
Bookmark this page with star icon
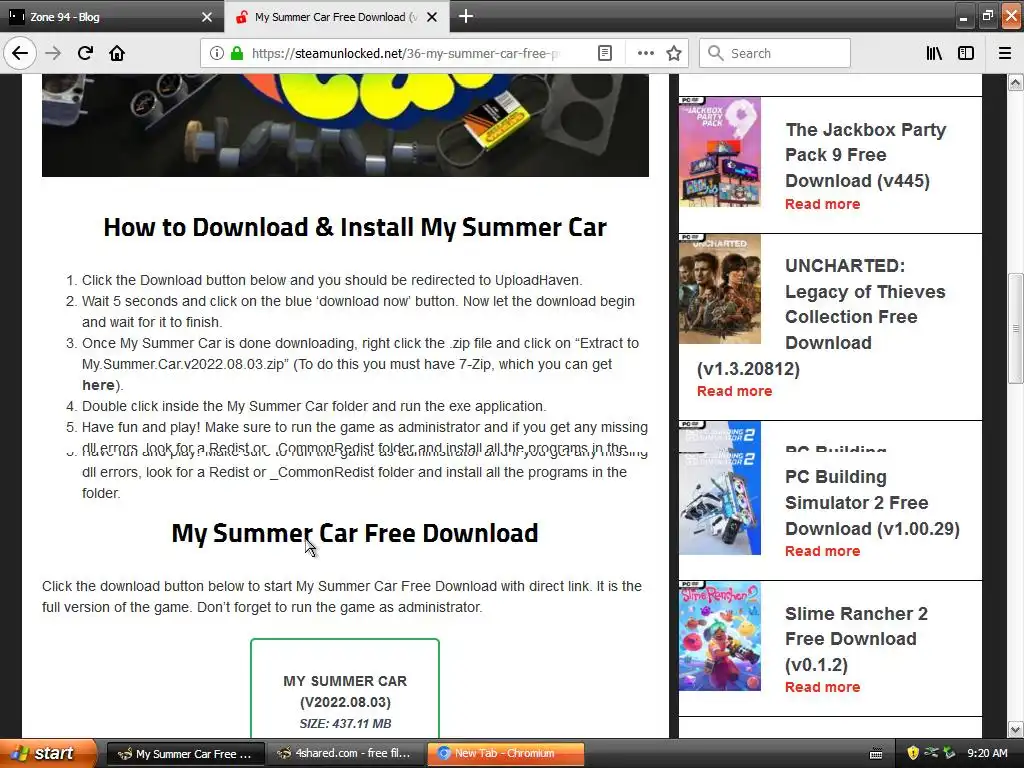pos(674,53)
